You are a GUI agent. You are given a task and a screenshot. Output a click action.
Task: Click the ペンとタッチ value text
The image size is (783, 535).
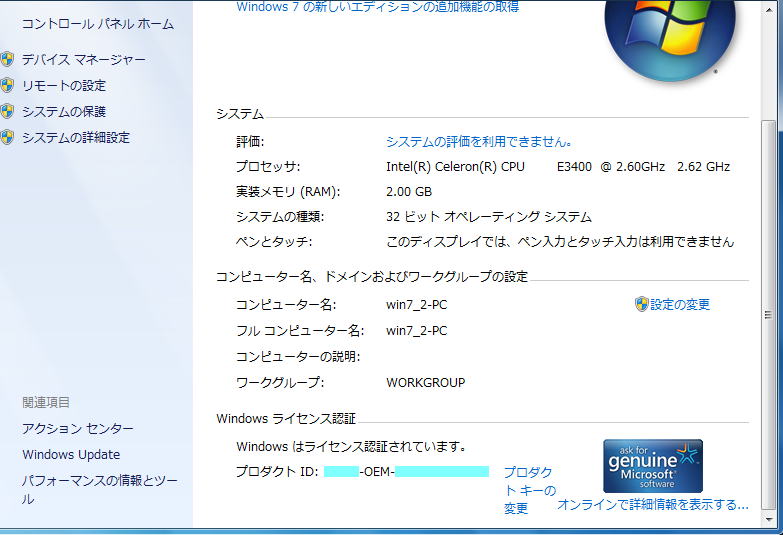pos(560,242)
